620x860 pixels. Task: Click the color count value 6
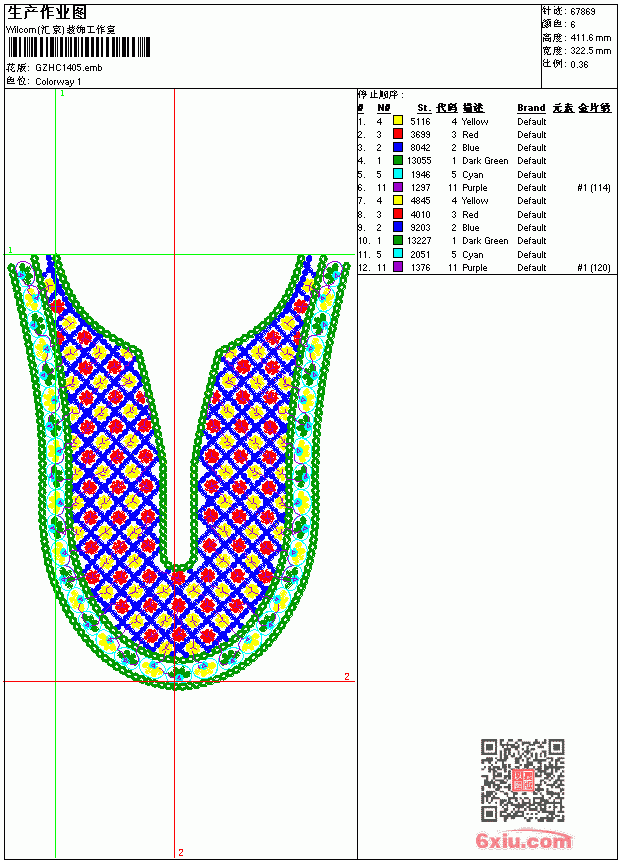(573, 25)
